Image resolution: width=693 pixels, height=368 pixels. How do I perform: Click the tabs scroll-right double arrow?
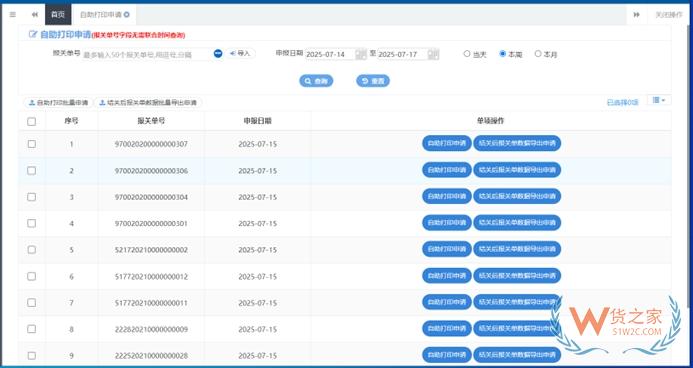tap(636, 15)
